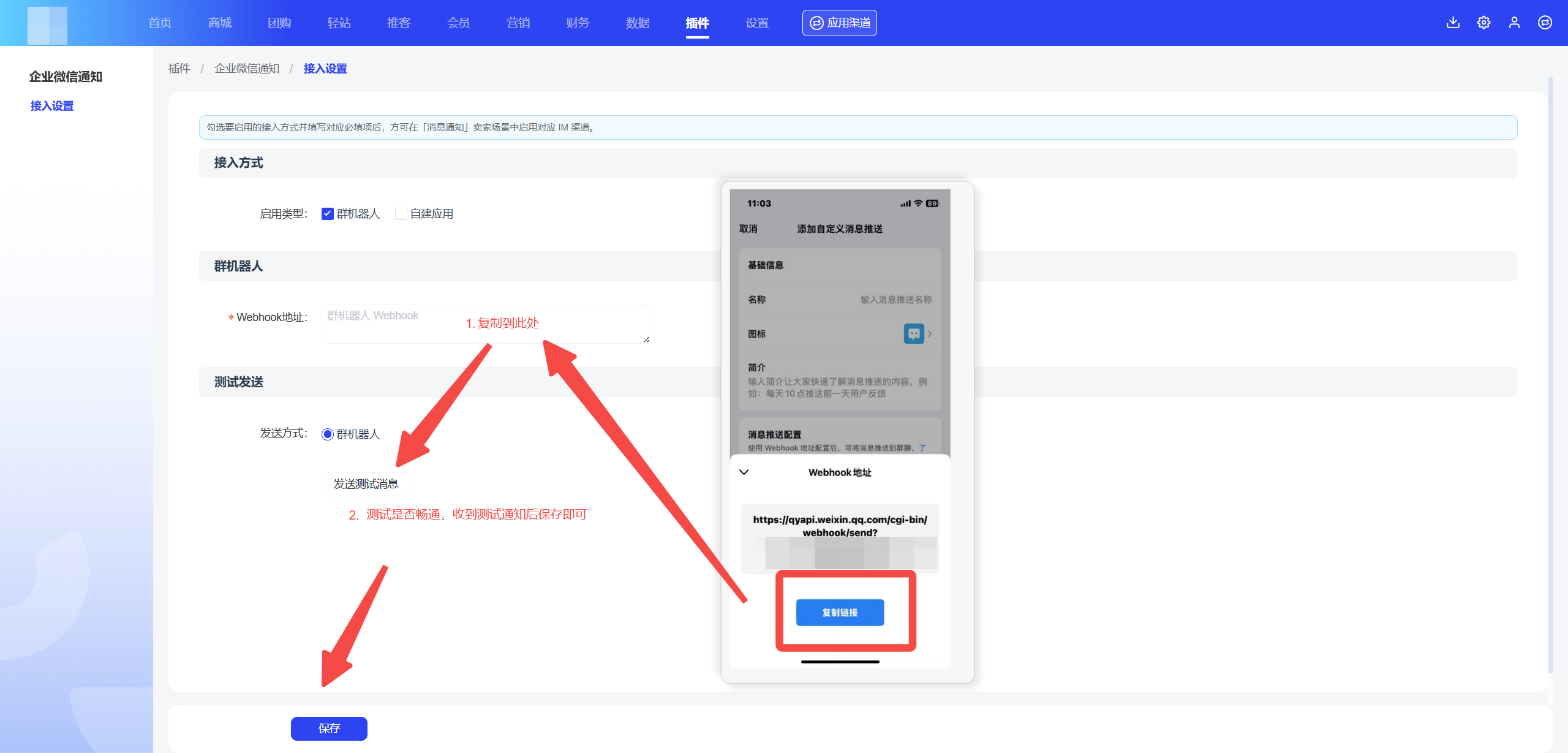Click the logo in the header
The width and height of the screenshot is (1568, 753).
tap(47, 25)
